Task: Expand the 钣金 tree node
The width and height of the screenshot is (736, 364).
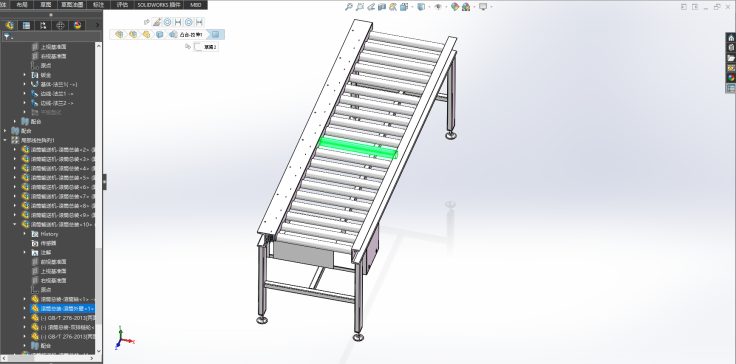Action: tap(25, 75)
